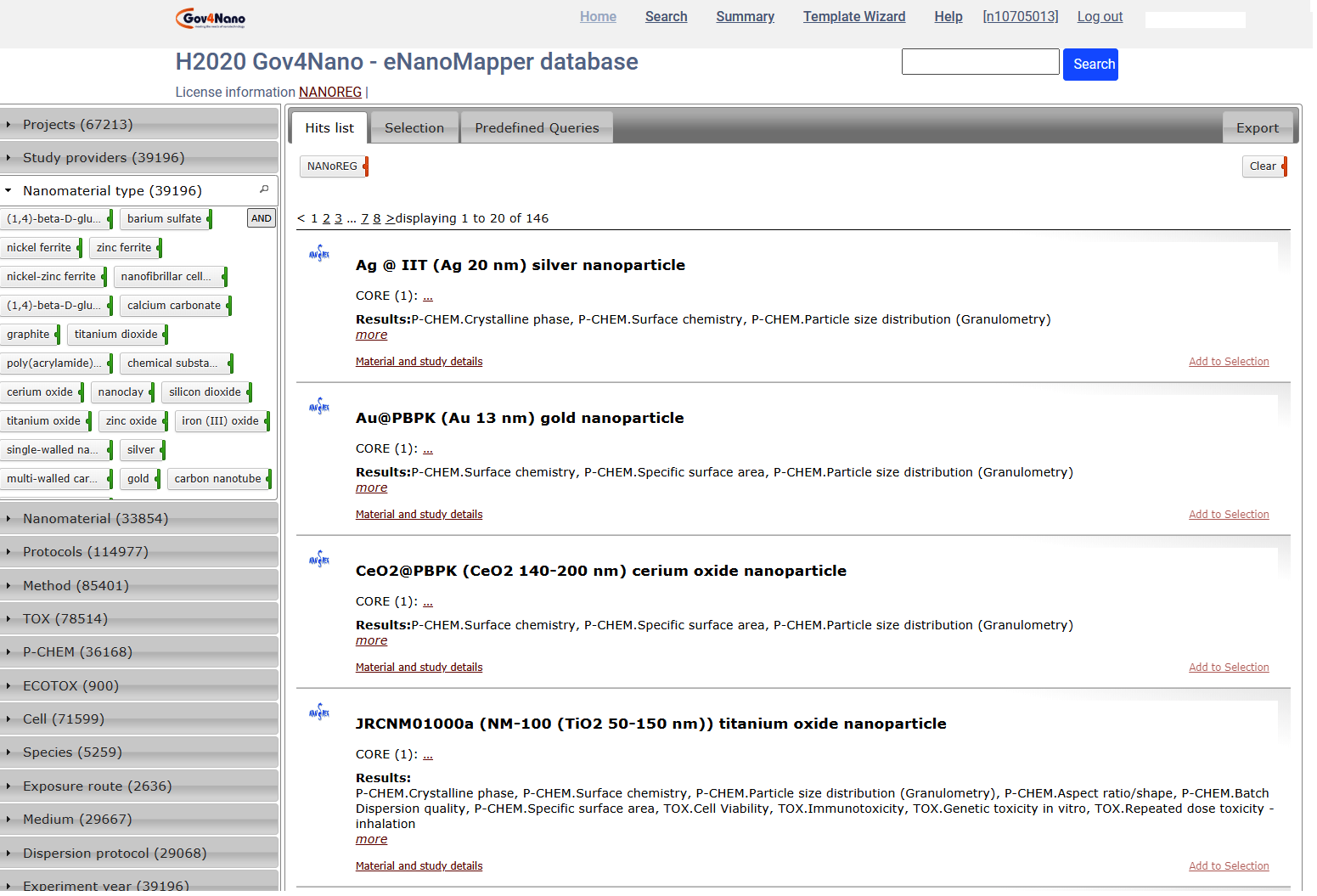Toggle the carbon nanotube filter tag
Image resolution: width=1317 pixels, height=896 pixels.
pyautogui.click(x=218, y=479)
